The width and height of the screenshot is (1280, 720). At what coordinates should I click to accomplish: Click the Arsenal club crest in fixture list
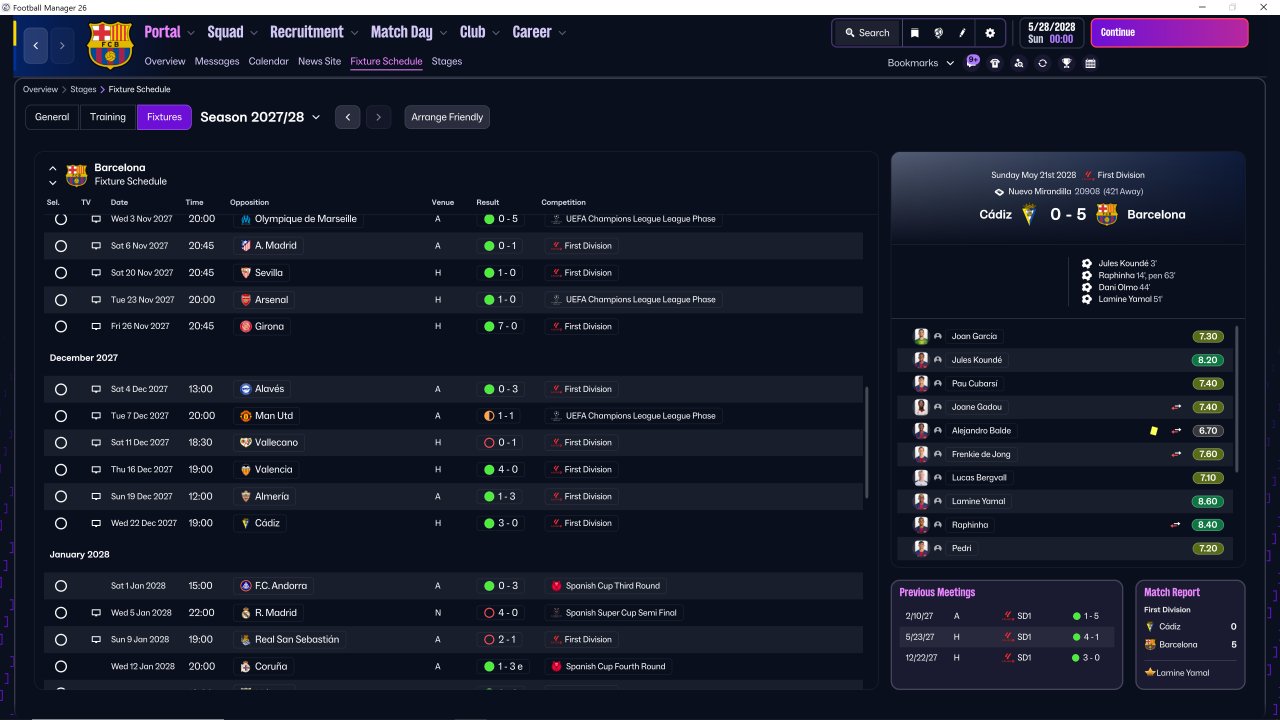click(246, 299)
